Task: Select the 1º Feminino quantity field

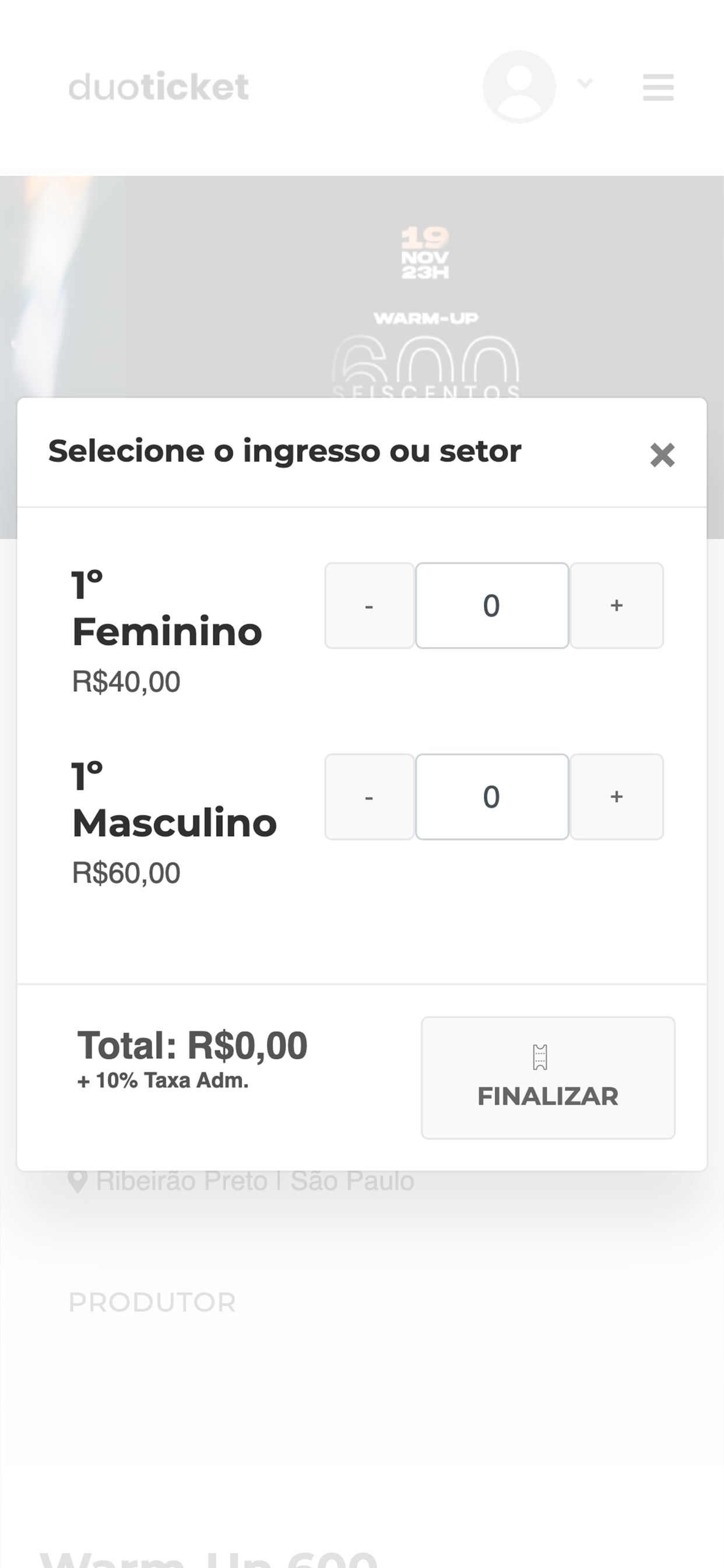Action: (491, 605)
